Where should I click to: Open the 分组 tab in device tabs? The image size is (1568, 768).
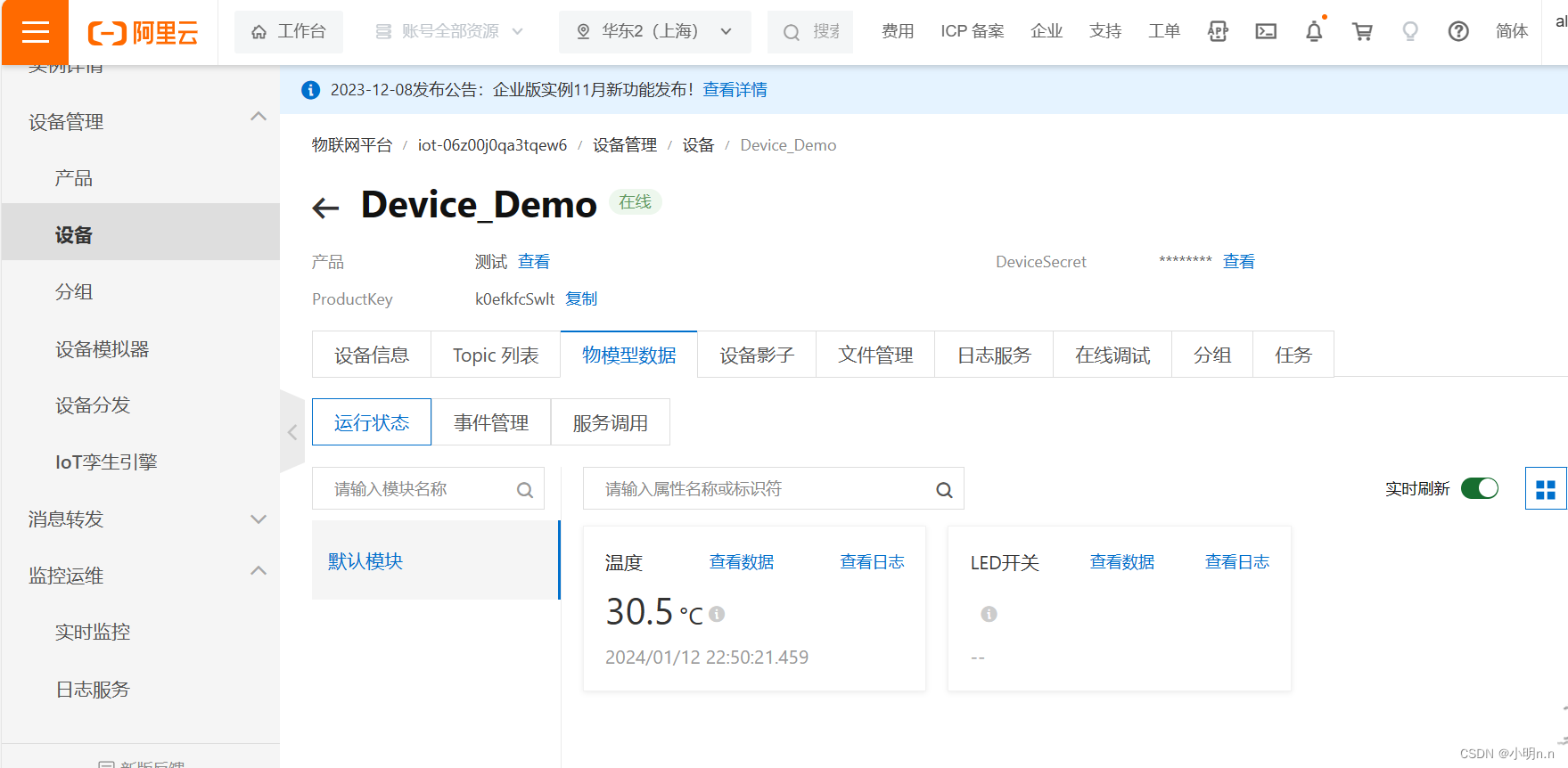point(1212,355)
